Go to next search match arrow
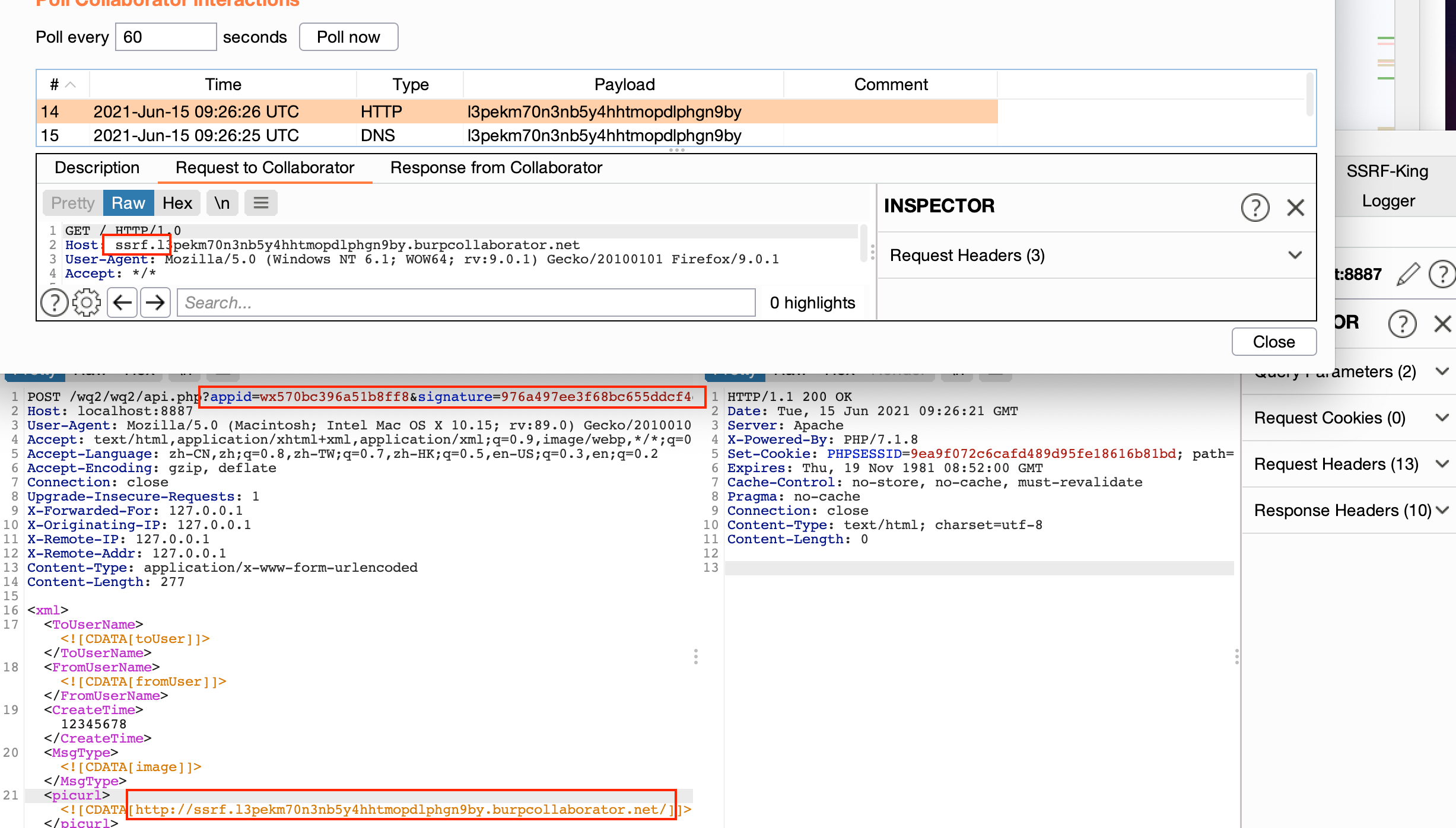The width and height of the screenshot is (1456, 828). [155, 302]
